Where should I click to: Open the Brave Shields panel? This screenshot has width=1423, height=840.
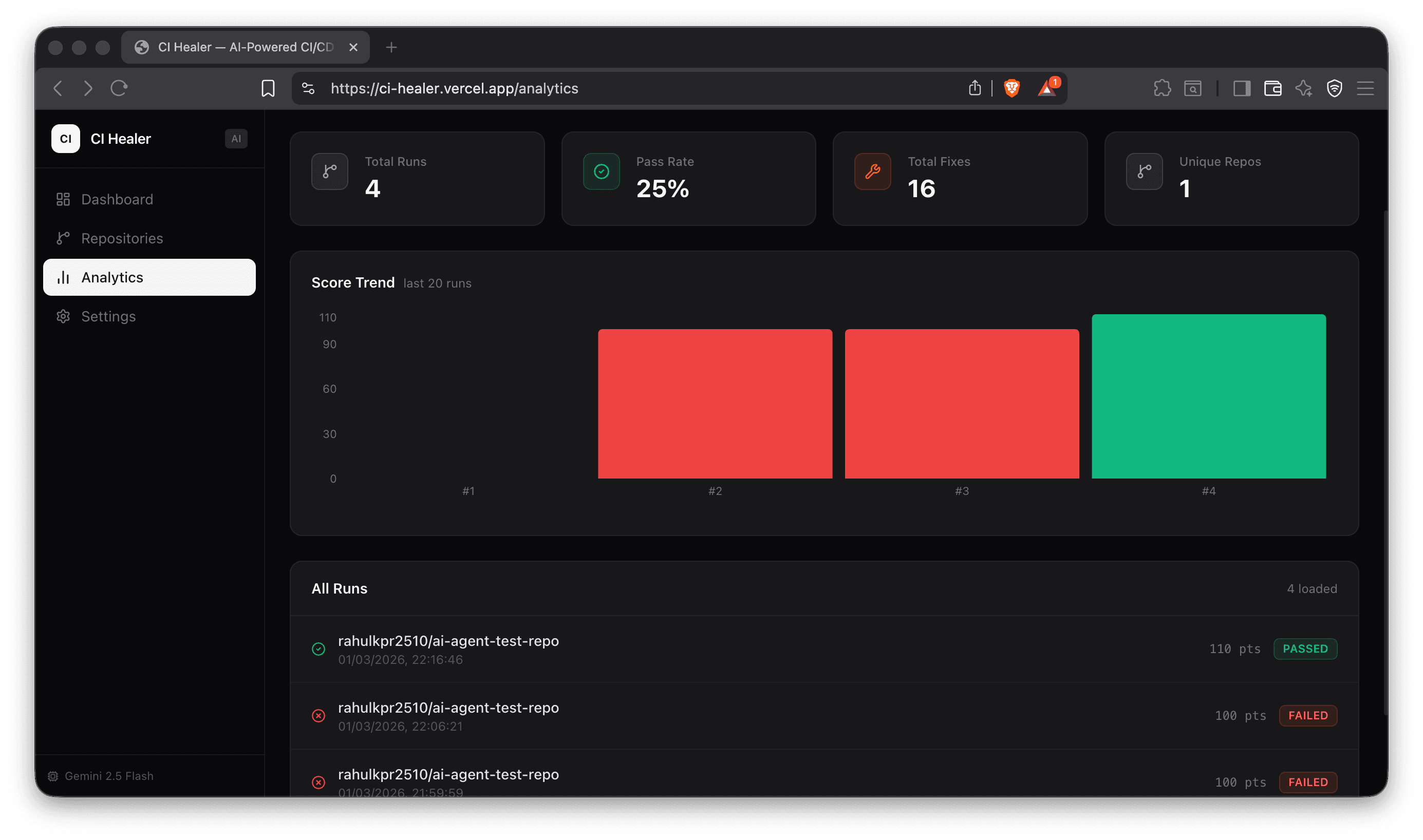1012,88
